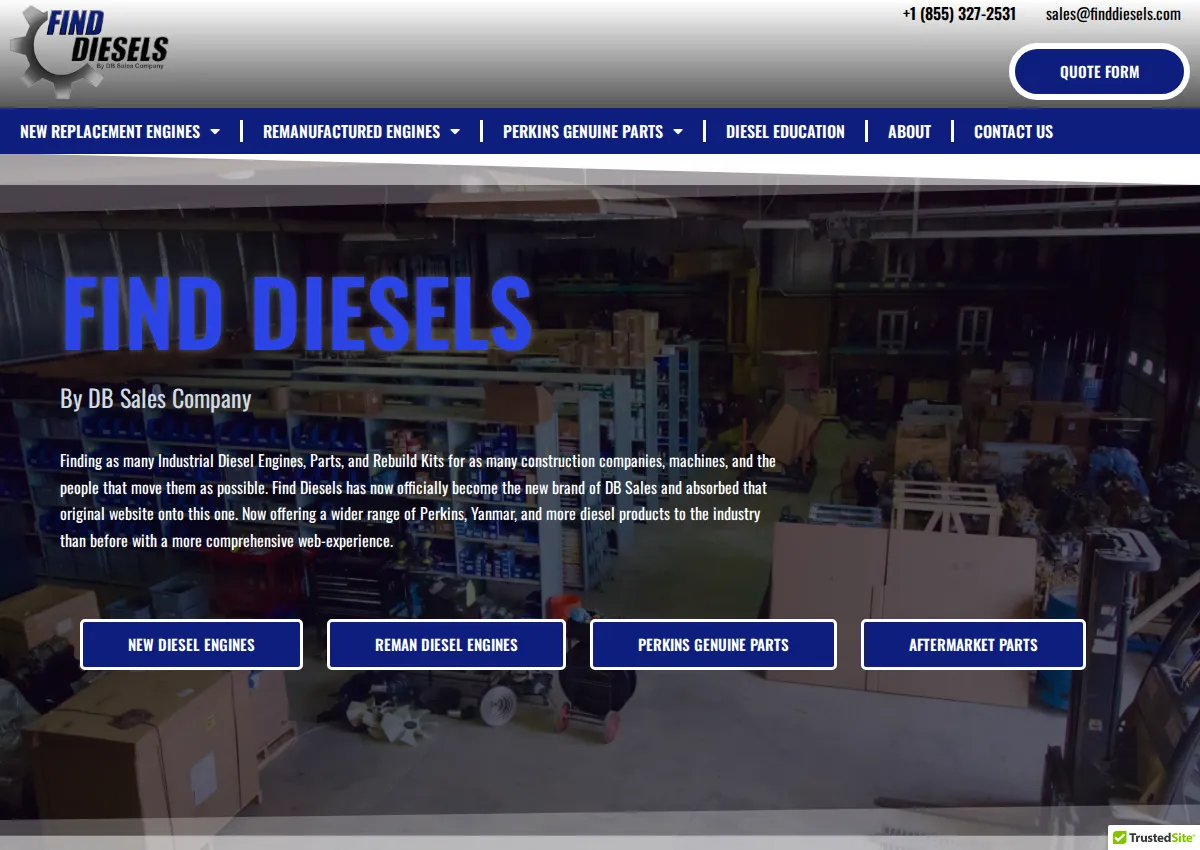This screenshot has width=1200, height=850.
Task: Click the Quote Form button
Action: click(x=1099, y=72)
